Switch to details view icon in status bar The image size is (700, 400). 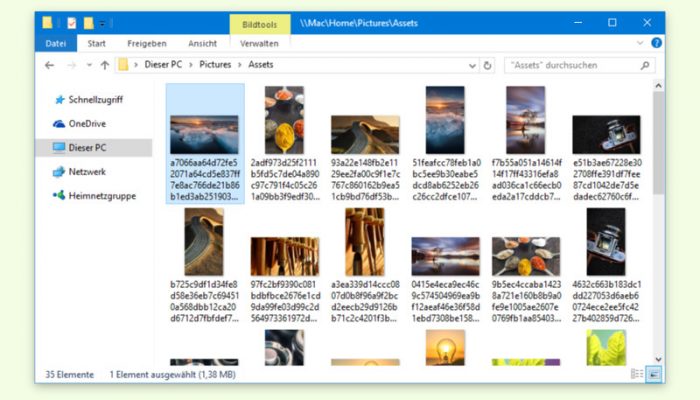[x=637, y=374]
